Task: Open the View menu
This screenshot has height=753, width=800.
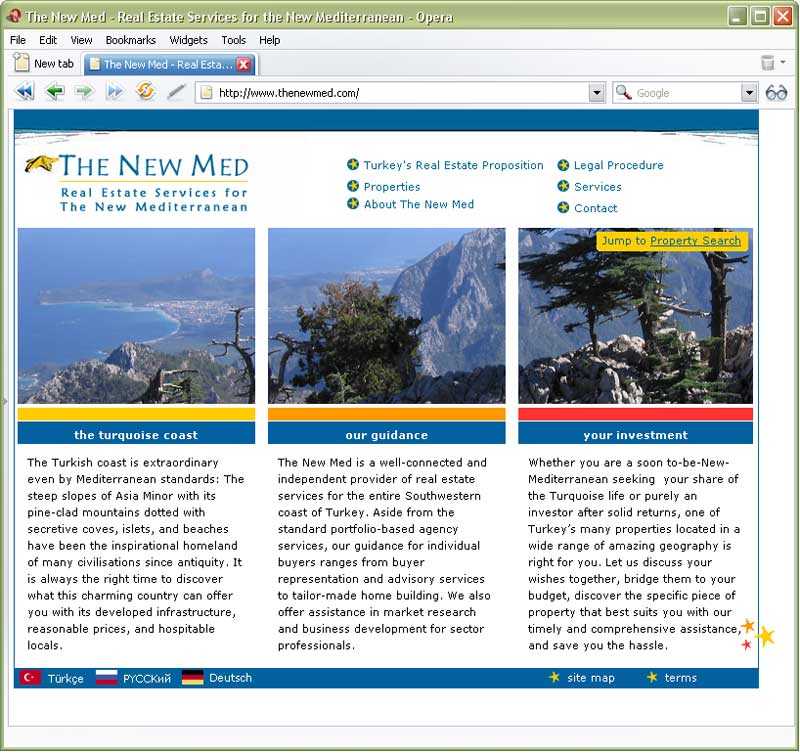Action: pos(81,40)
